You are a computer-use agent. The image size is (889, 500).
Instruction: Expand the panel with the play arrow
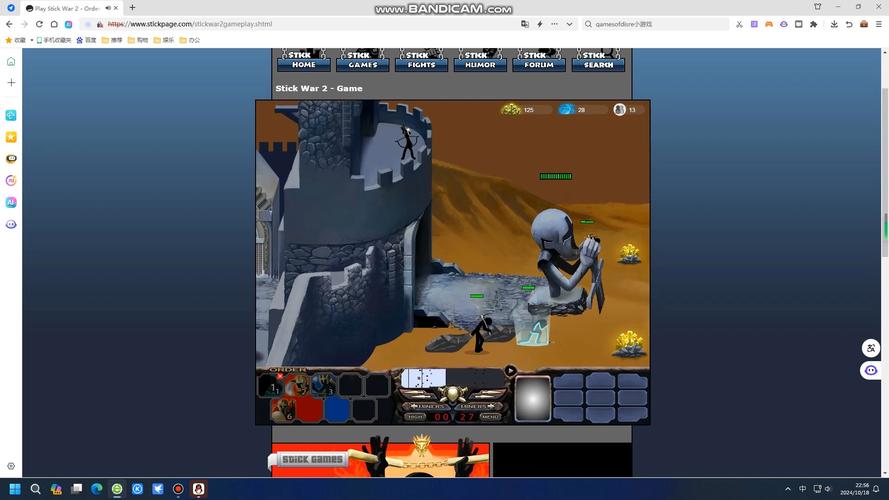click(x=510, y=370)
